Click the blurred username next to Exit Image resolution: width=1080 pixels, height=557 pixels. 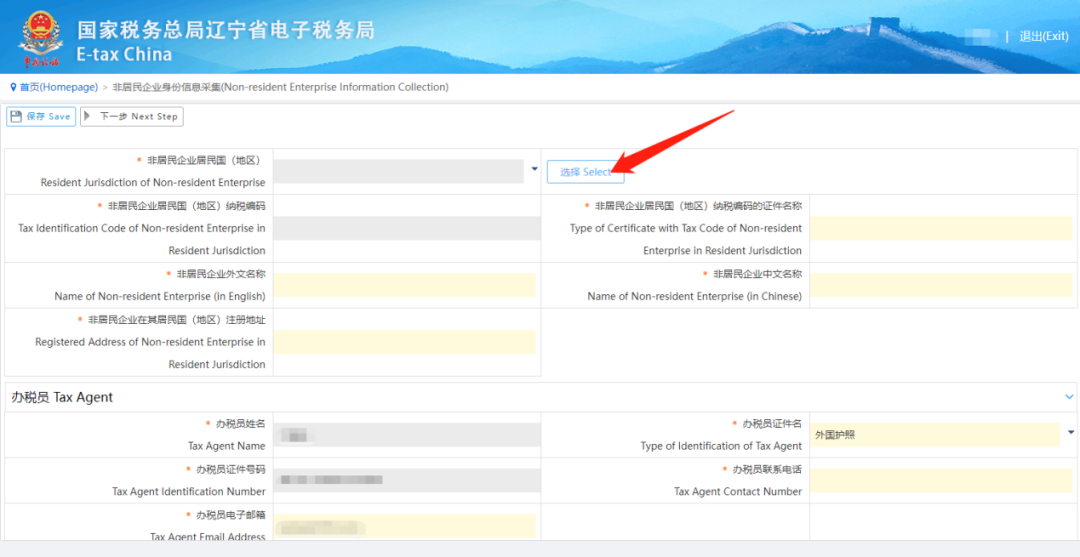(981, 36)
